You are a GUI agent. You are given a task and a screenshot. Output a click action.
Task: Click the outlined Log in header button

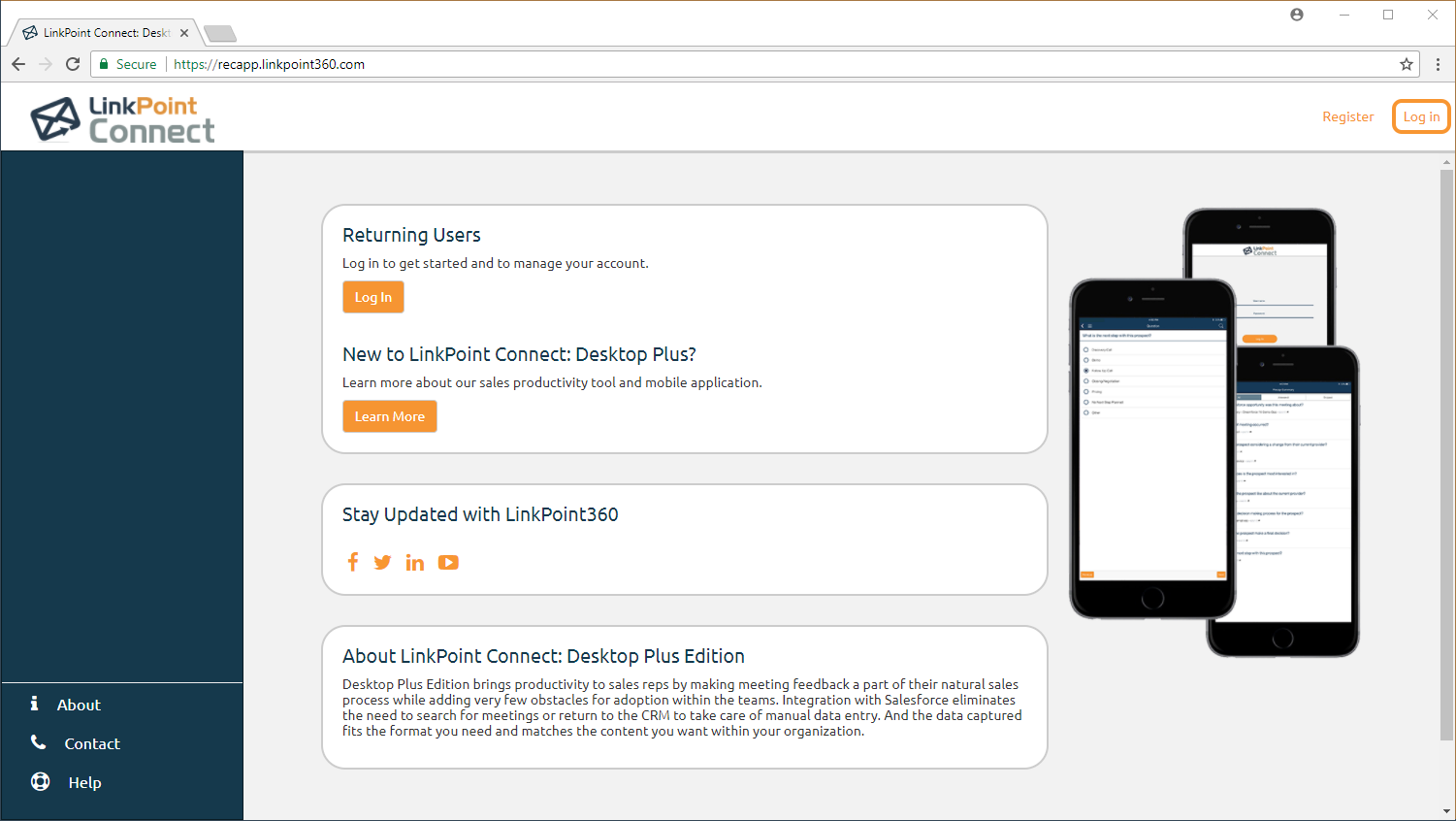point(1421,116)
